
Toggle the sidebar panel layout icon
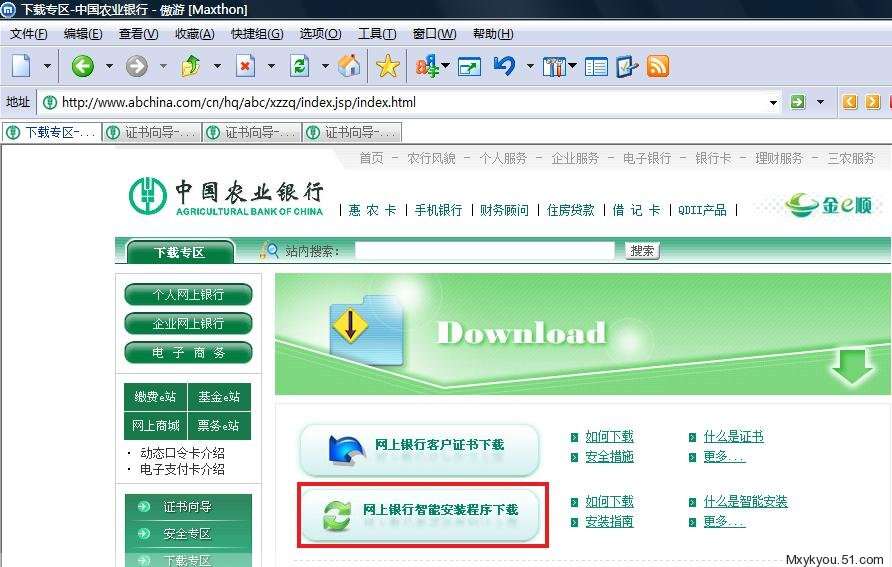(x=596, y=67)
